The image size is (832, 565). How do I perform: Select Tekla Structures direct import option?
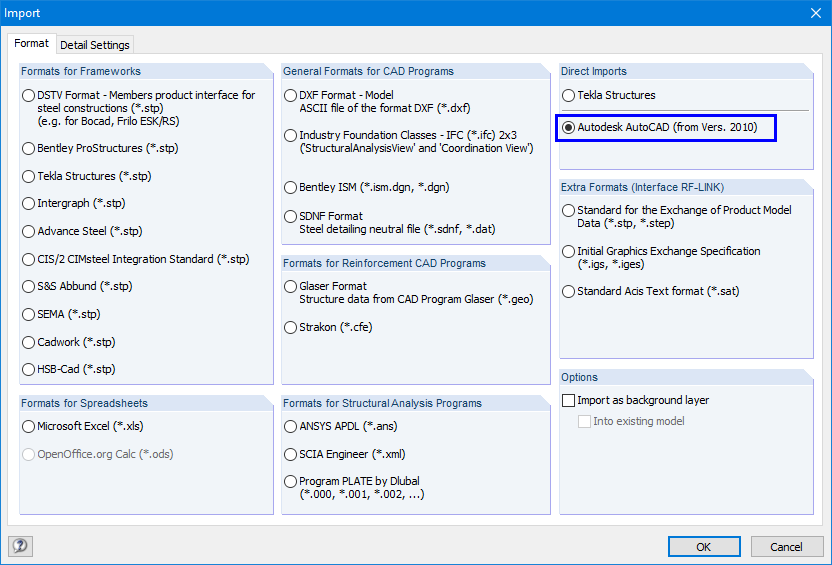(x=569, y=96)
